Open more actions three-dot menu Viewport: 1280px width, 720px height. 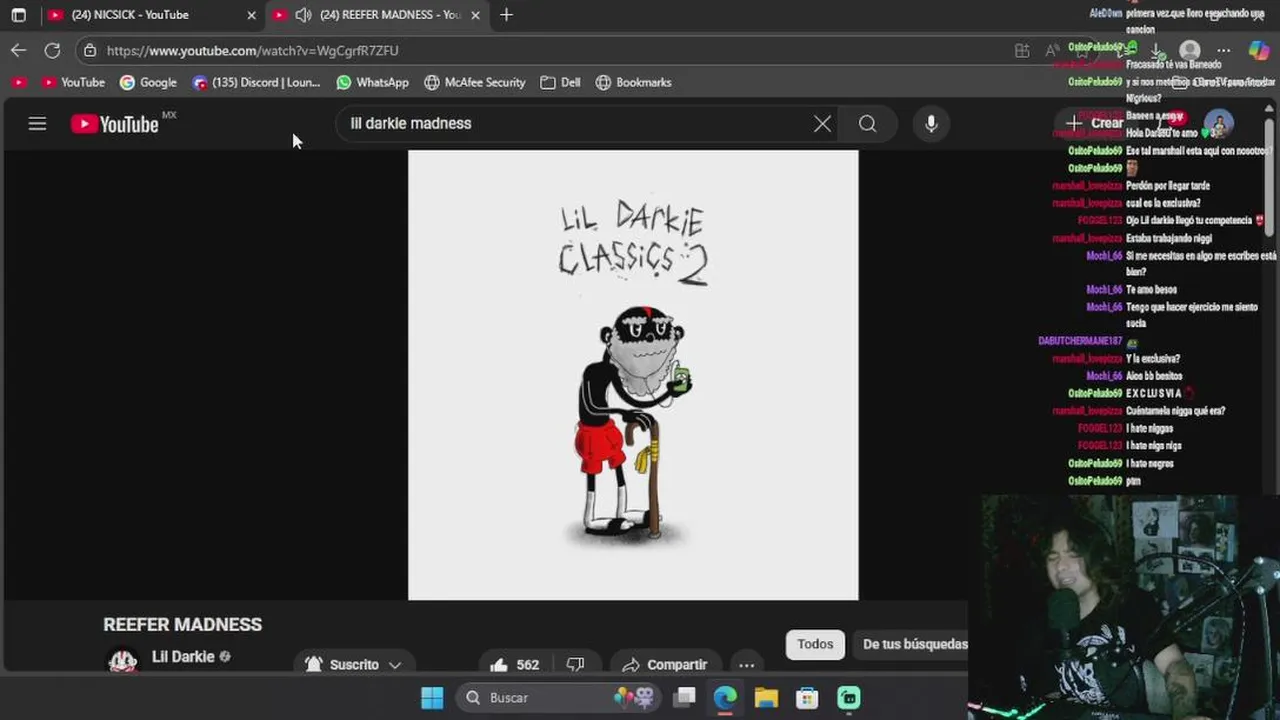tap(746, 664)
